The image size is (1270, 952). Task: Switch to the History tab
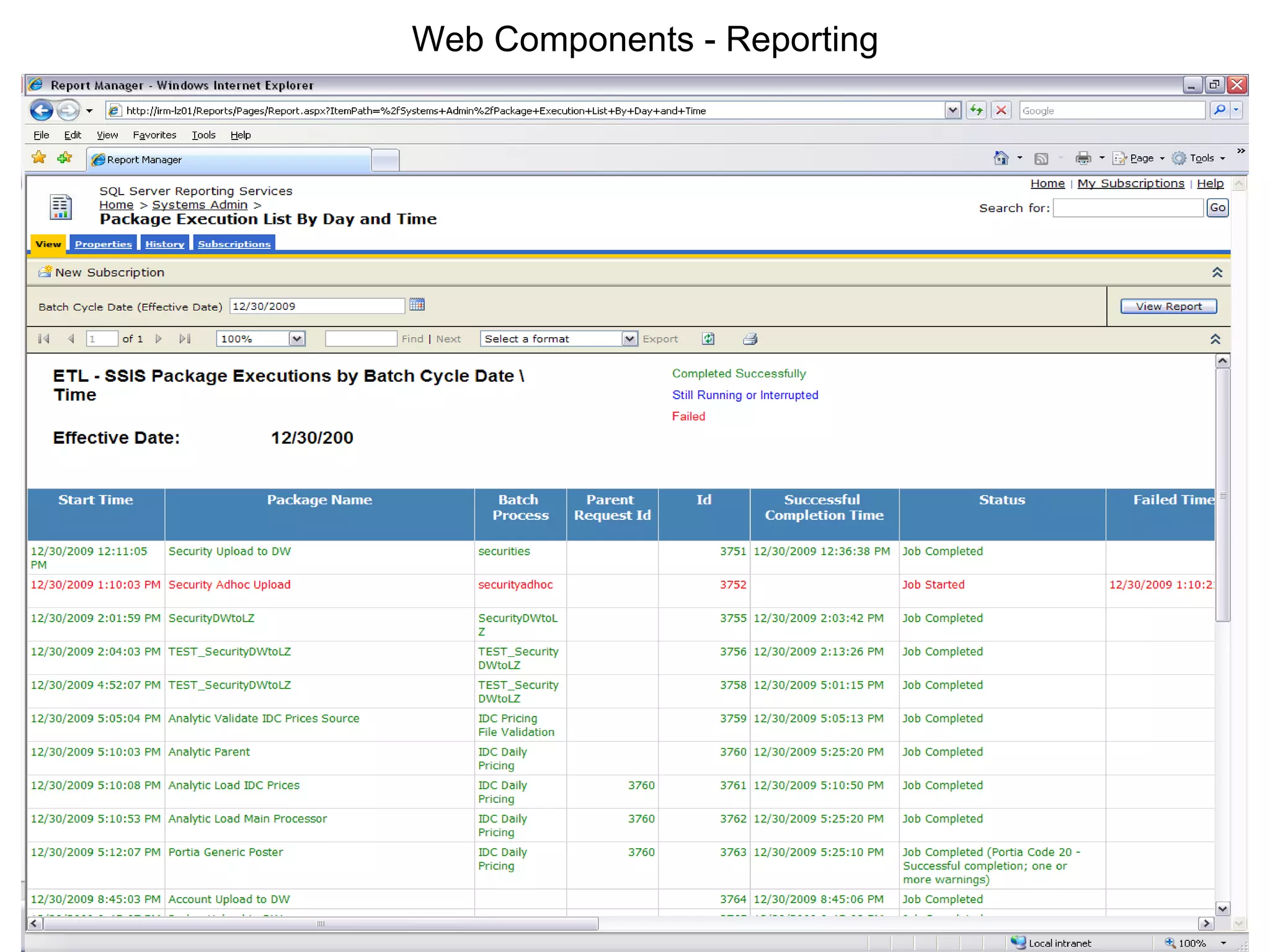point(164,244)
